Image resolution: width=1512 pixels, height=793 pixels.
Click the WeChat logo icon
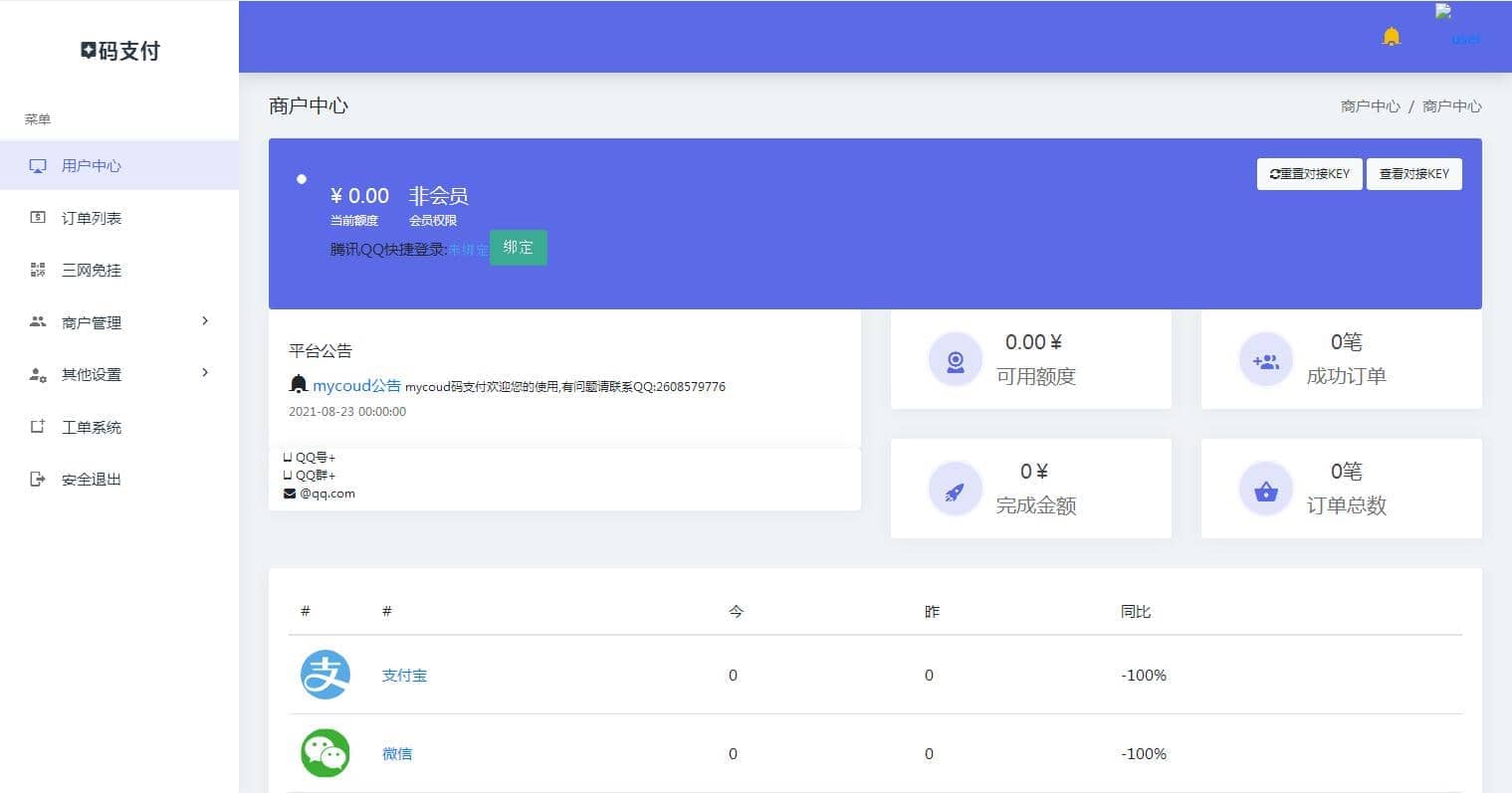[325, 753]
